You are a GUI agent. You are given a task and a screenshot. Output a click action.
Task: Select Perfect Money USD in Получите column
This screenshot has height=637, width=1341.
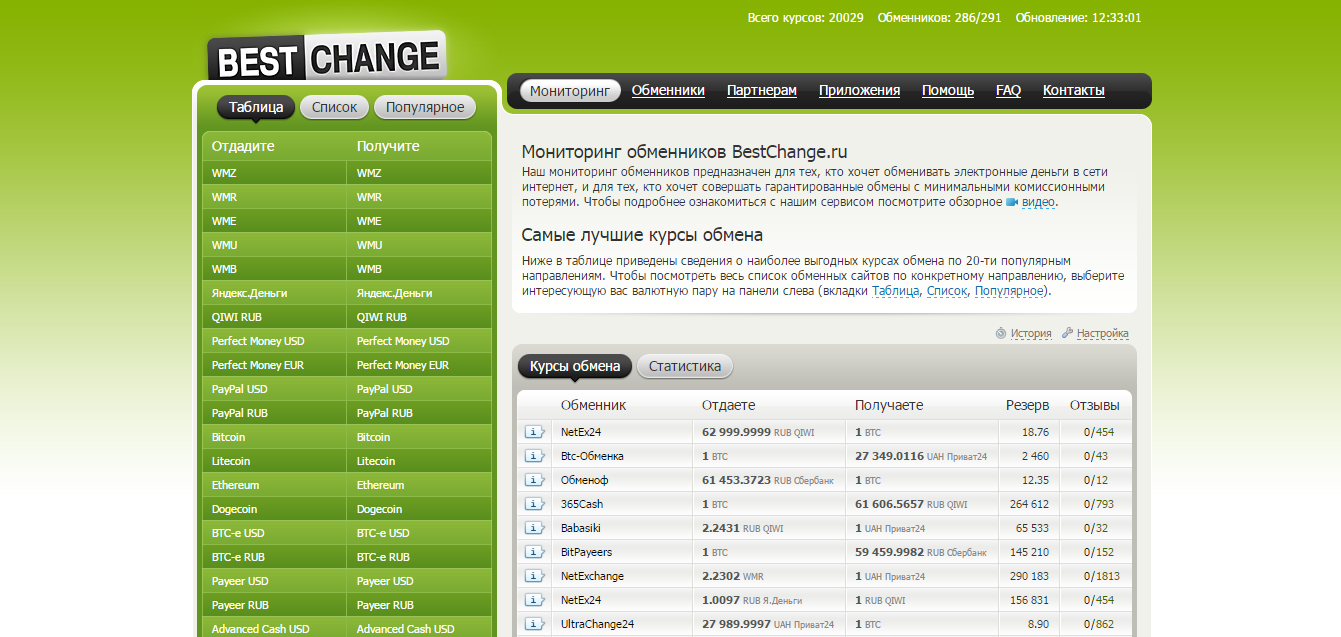(x=419, y=341)
